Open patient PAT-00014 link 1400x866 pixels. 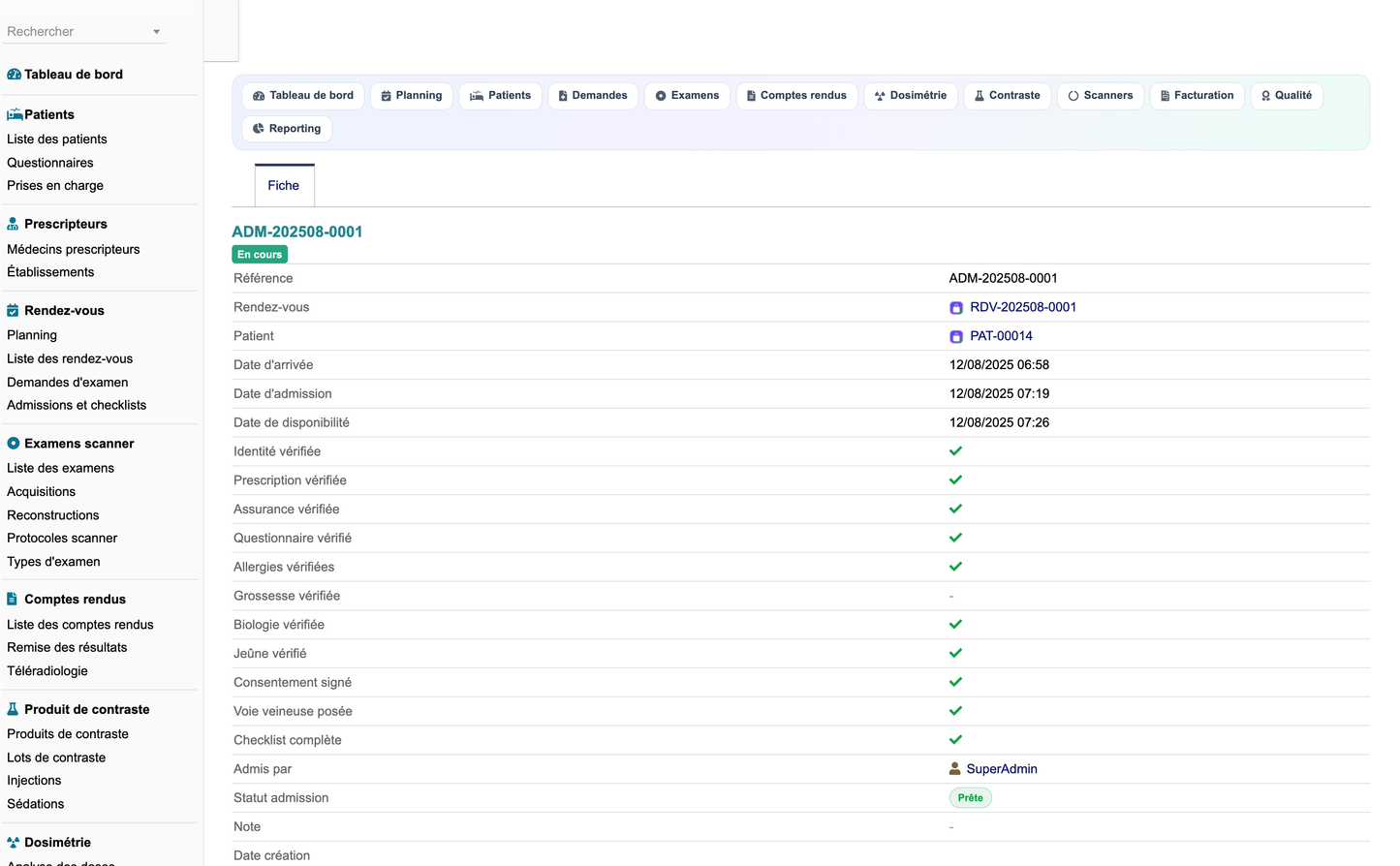[x=1001, y=336]
